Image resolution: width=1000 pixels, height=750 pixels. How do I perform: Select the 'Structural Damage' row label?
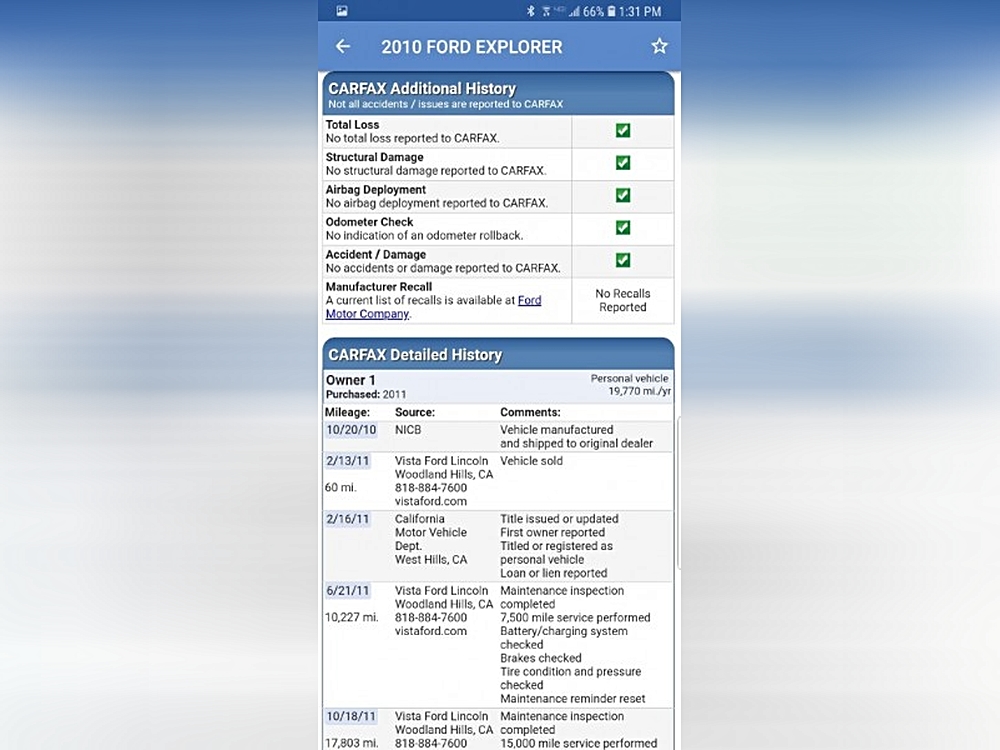pyautogui.click(x=374, y=157)
